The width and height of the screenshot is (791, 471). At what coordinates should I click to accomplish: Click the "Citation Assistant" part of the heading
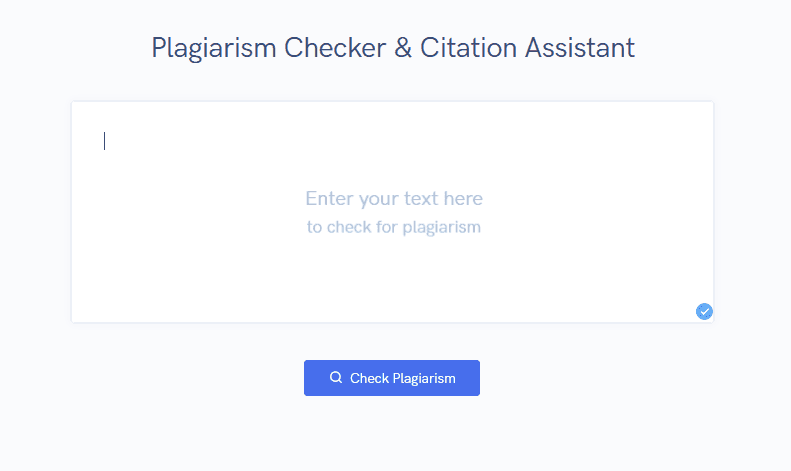(x=527, y=48)
